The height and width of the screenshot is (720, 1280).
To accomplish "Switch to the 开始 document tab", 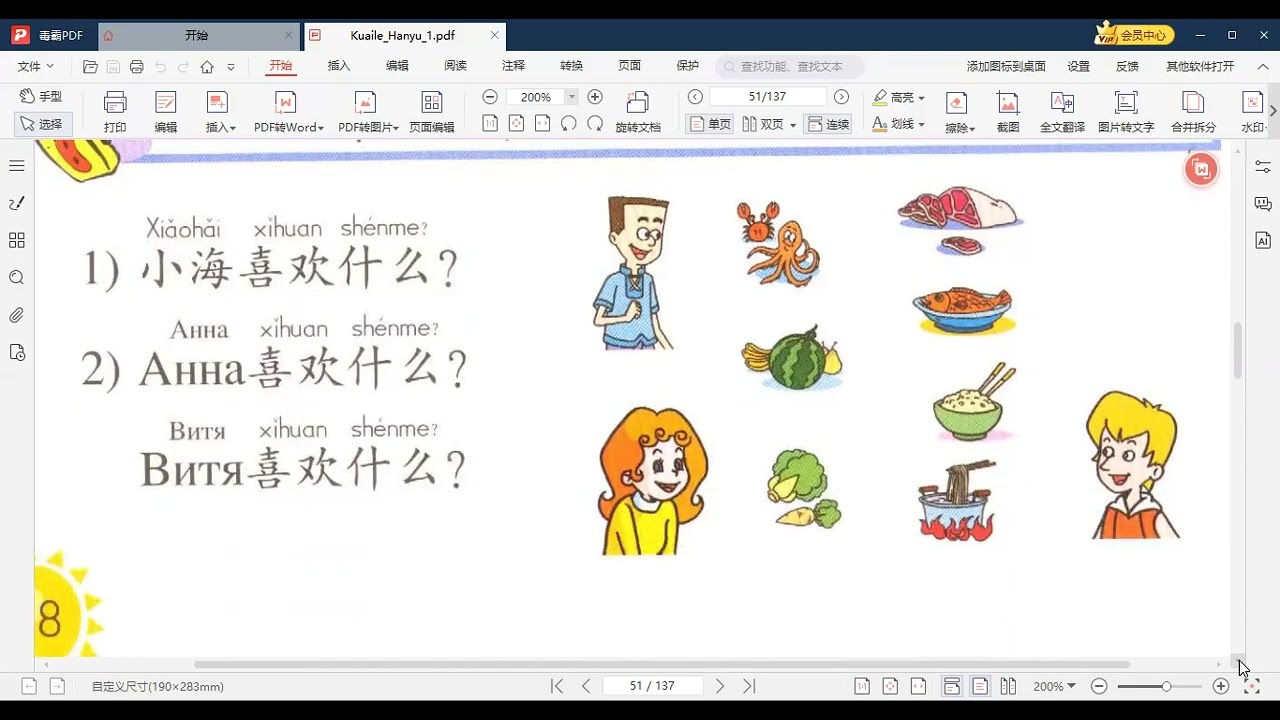I will pos(196,35).
